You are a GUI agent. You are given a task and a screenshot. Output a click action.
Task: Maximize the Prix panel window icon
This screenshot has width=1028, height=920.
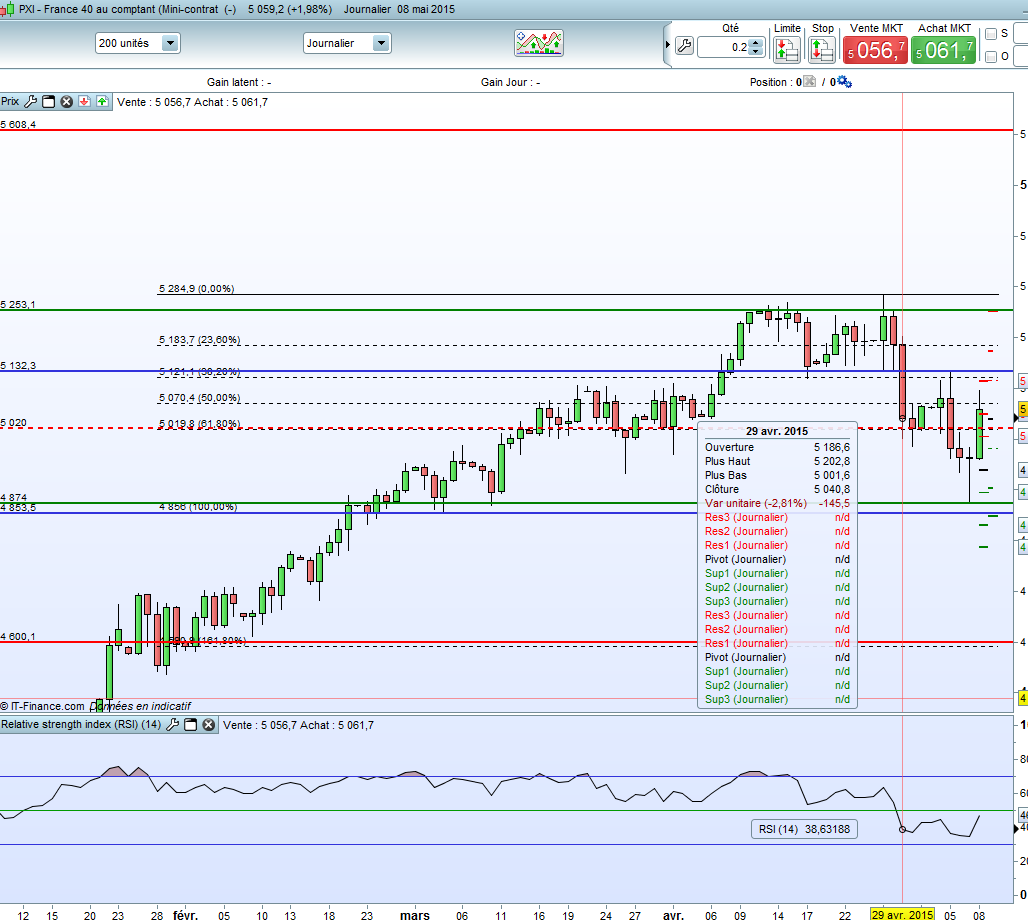tap(49, 102)
